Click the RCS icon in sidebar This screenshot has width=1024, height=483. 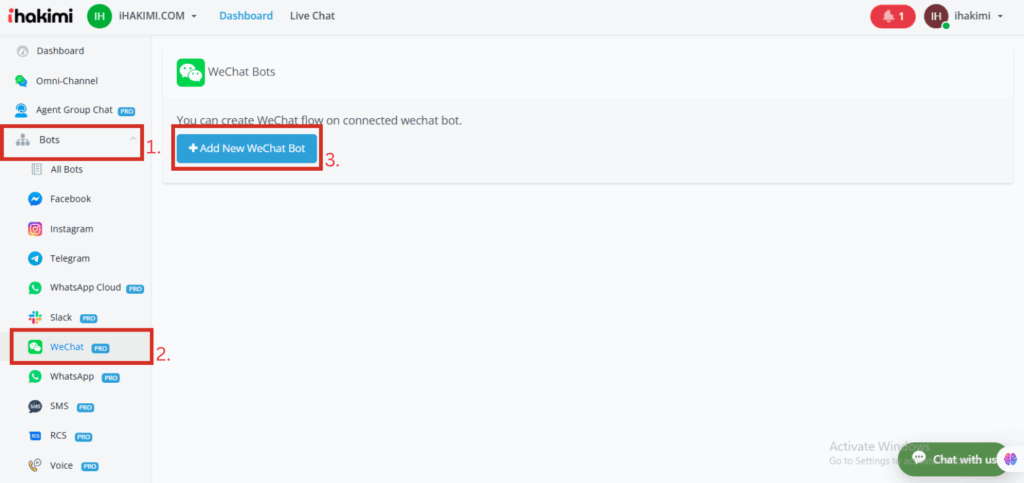coord(35,436)
